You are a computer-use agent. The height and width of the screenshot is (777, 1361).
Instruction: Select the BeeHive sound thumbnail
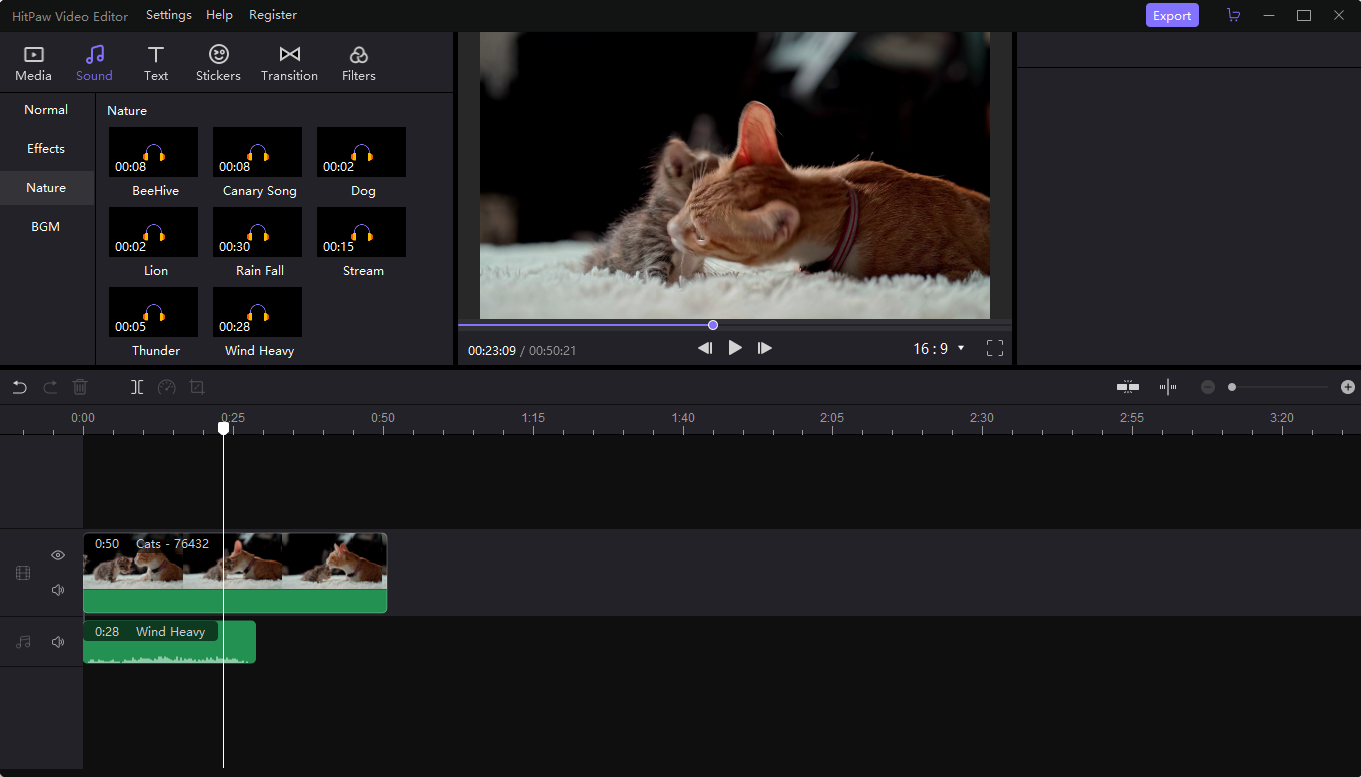(153, 152)
